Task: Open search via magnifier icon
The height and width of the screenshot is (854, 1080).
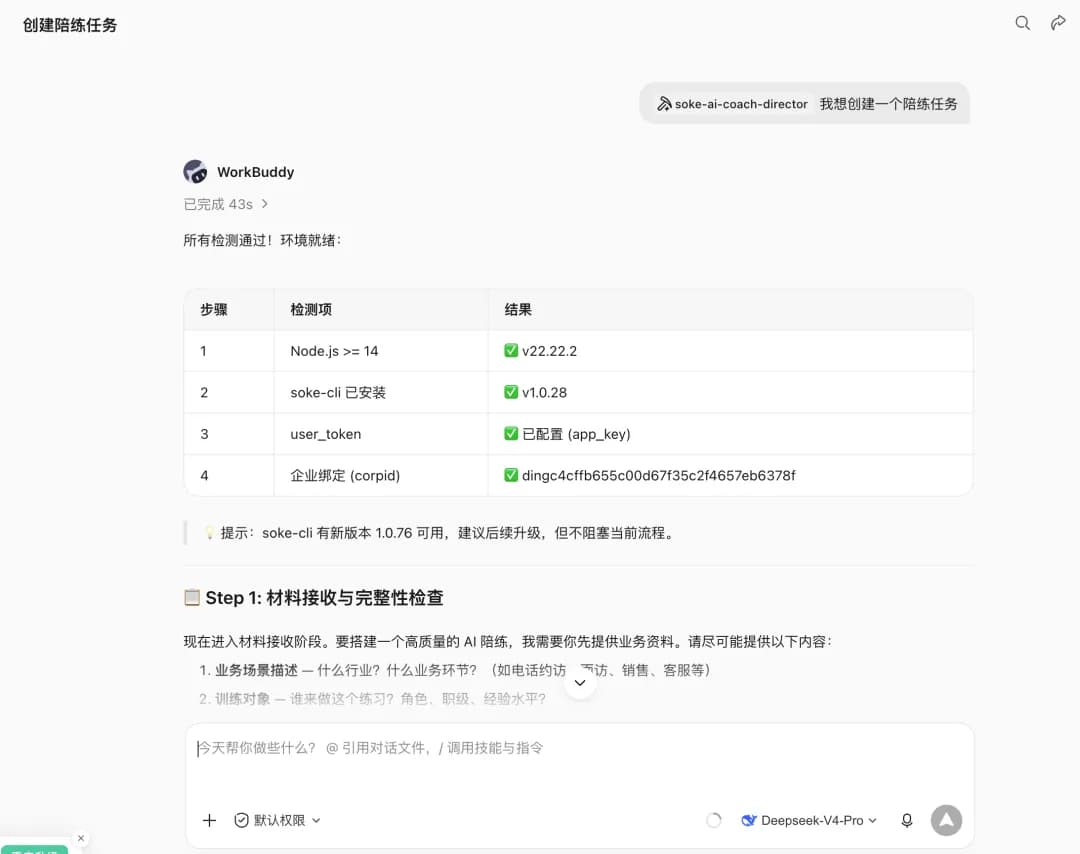Action: pos(1022,23)
